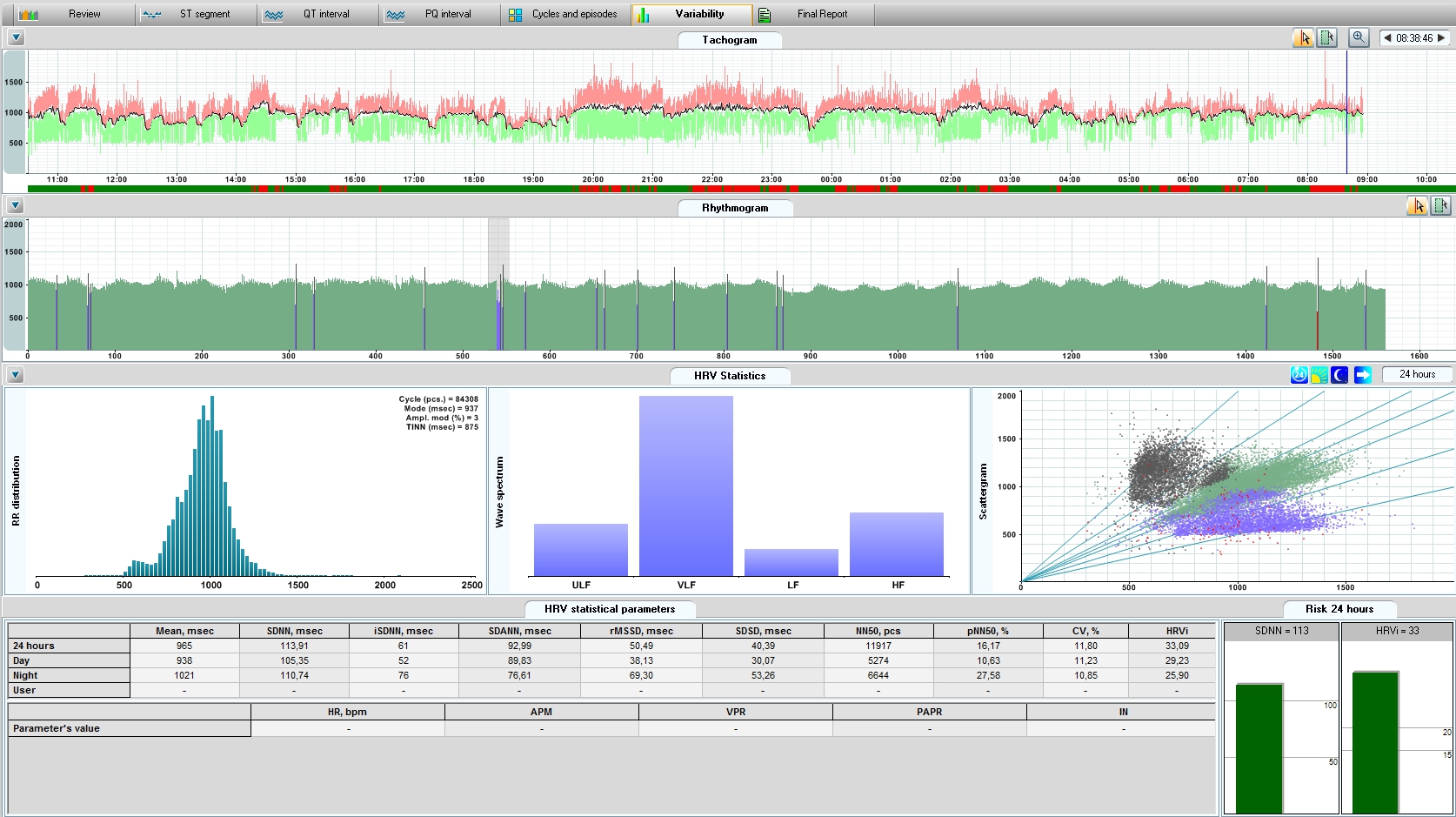Image resolution: width=1456 pixels, height=817 pixels.
Task: Click the blue Tachogram time cursor line
Action: (1346, 113)
